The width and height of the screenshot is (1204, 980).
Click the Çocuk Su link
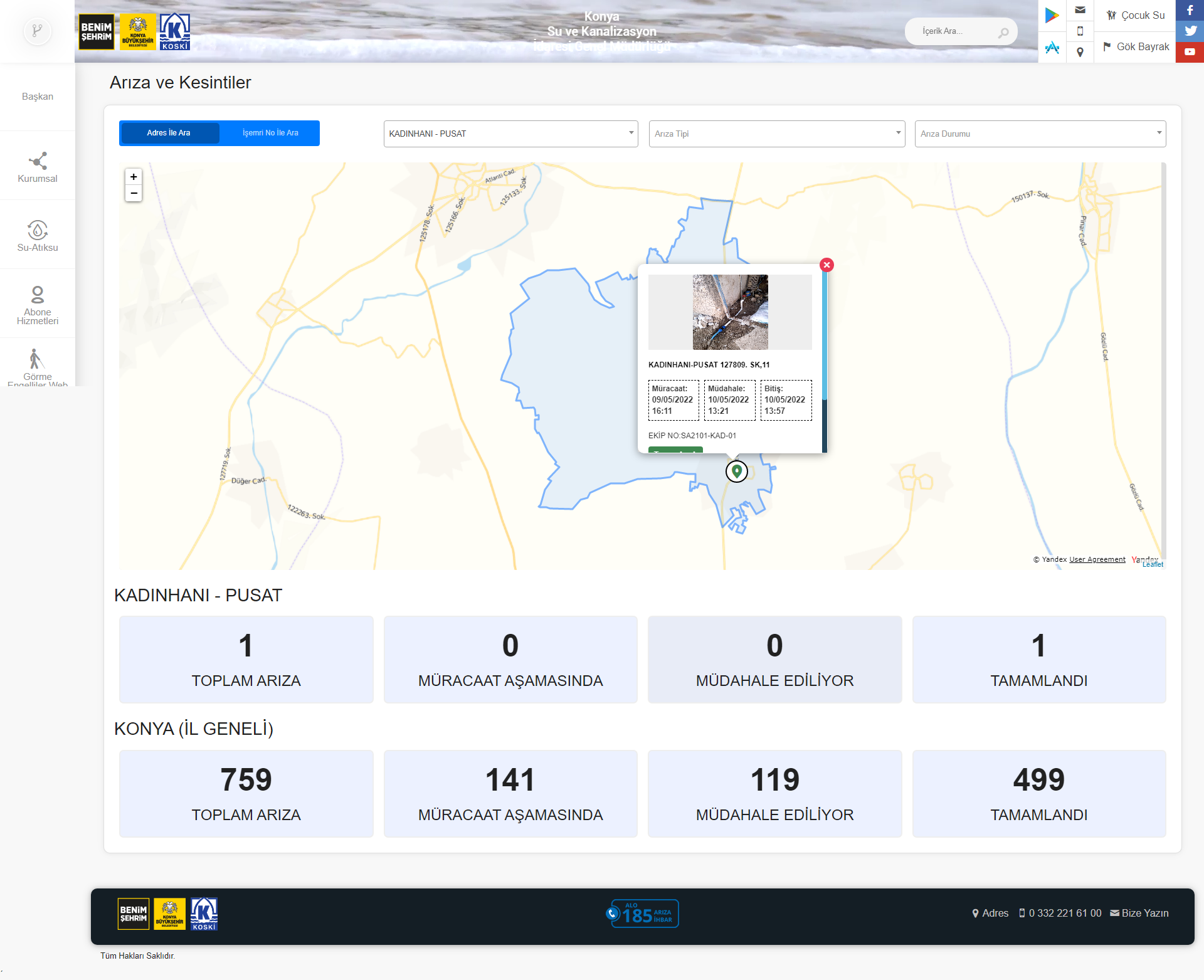click(x=1135, y=15)
